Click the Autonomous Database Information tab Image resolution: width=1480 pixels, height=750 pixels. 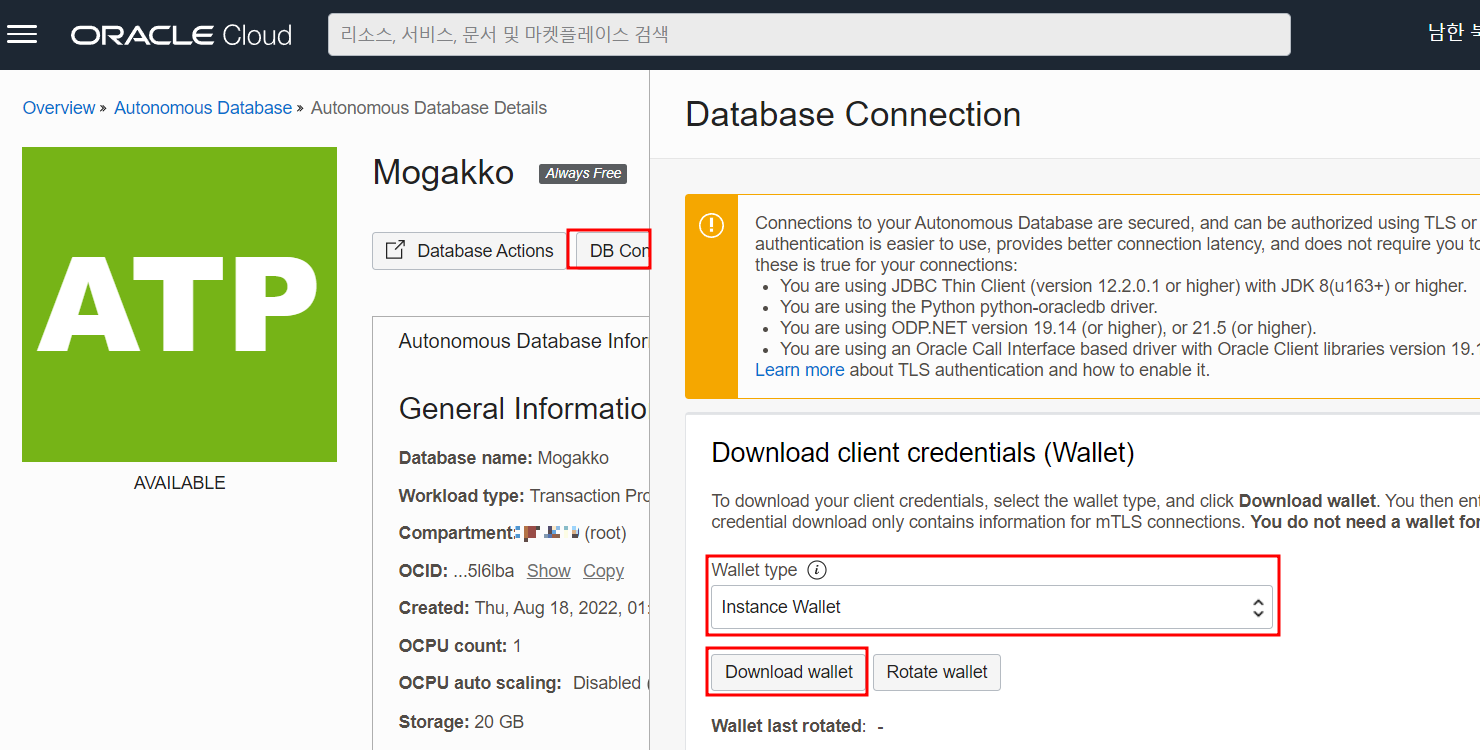524,341
